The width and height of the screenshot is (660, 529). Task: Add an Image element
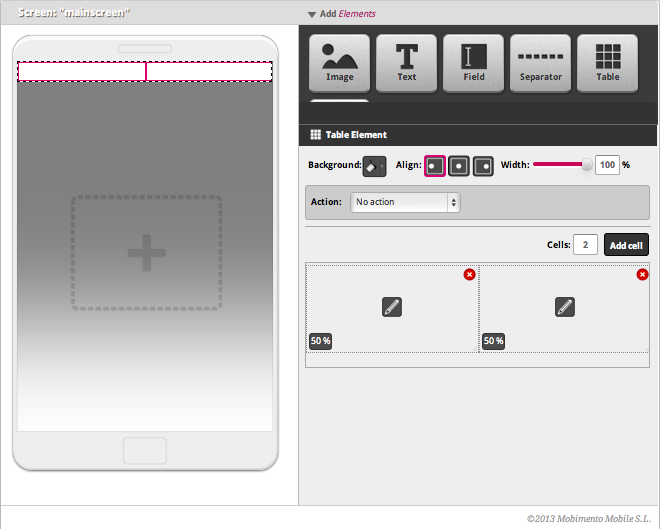[x=339, y=63]
